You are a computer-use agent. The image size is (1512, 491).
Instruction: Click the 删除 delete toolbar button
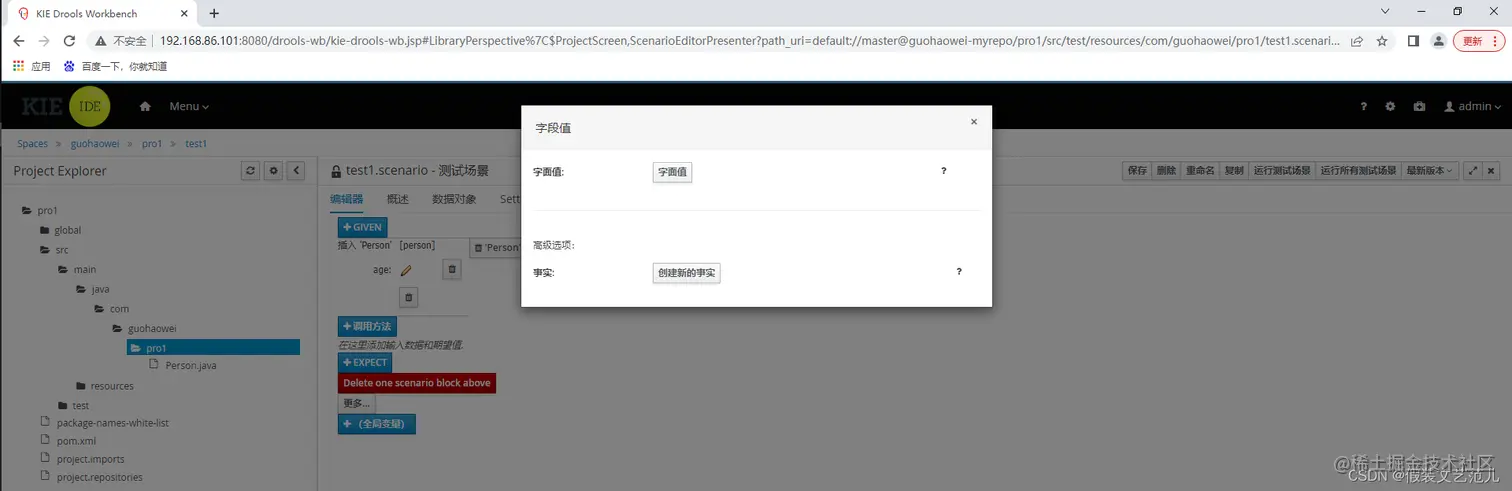click(1166, 171)
